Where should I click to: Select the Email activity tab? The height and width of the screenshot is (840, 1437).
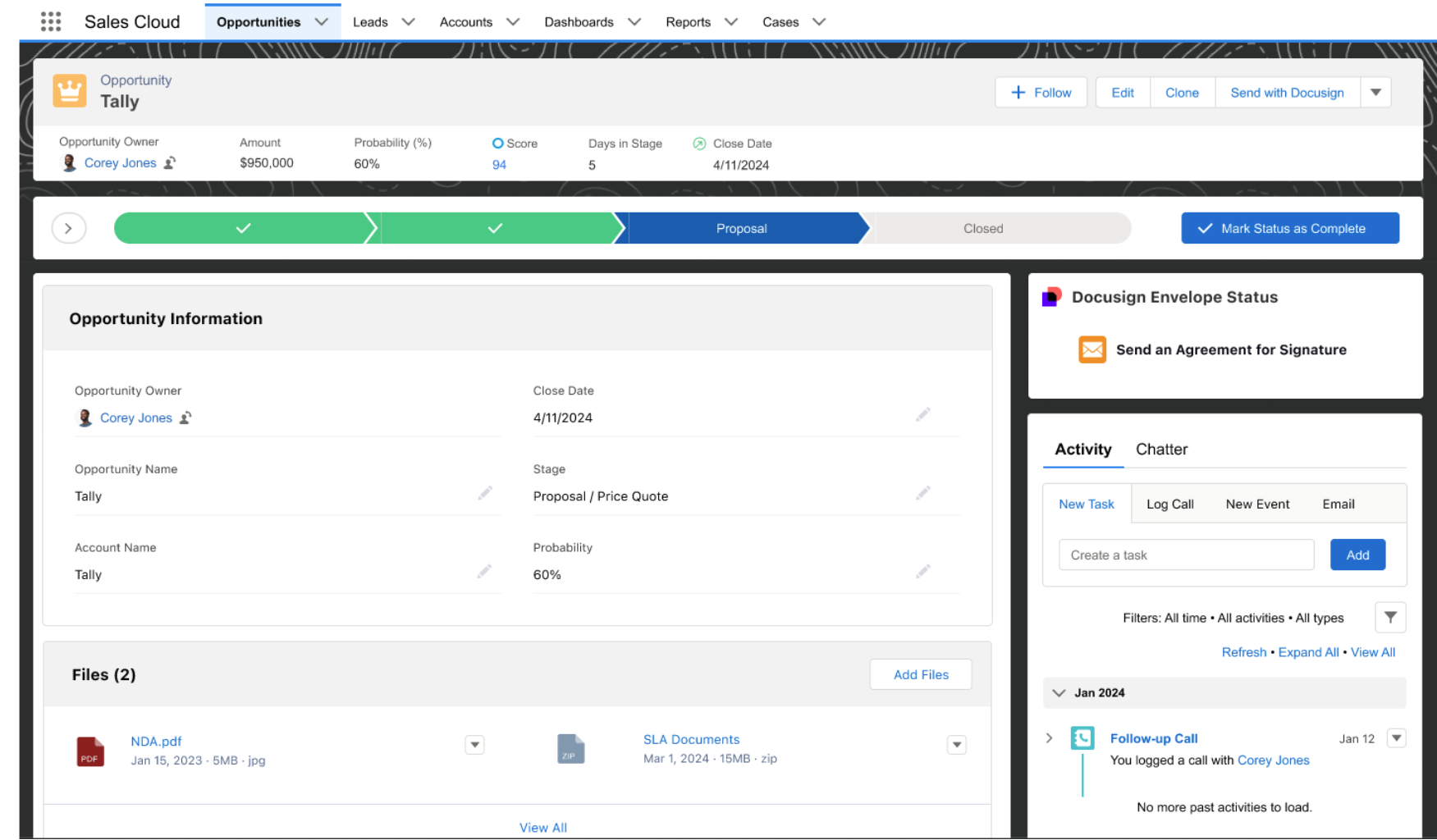pos(1339,504)
